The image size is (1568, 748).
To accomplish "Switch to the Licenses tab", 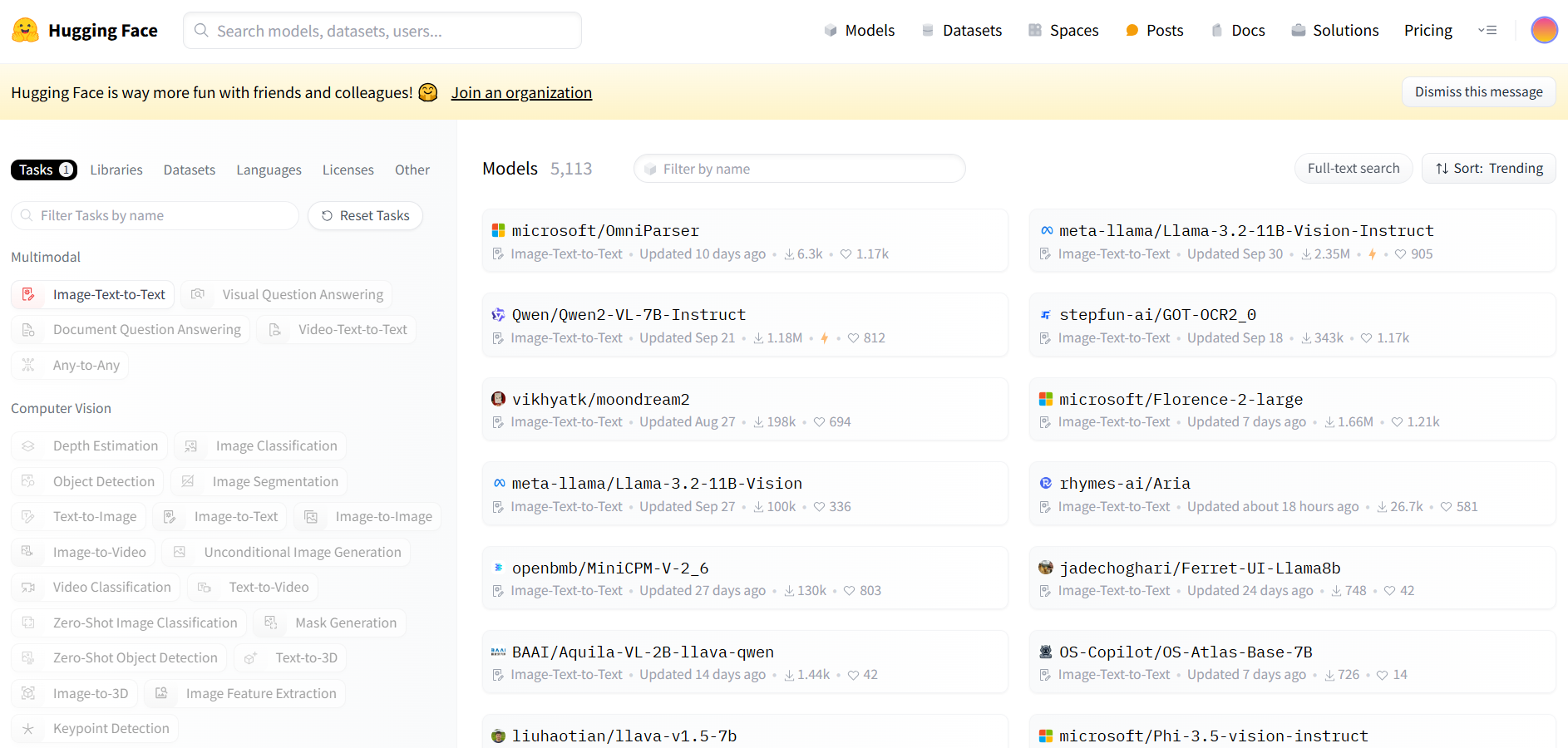I will [x=348, y=170].
